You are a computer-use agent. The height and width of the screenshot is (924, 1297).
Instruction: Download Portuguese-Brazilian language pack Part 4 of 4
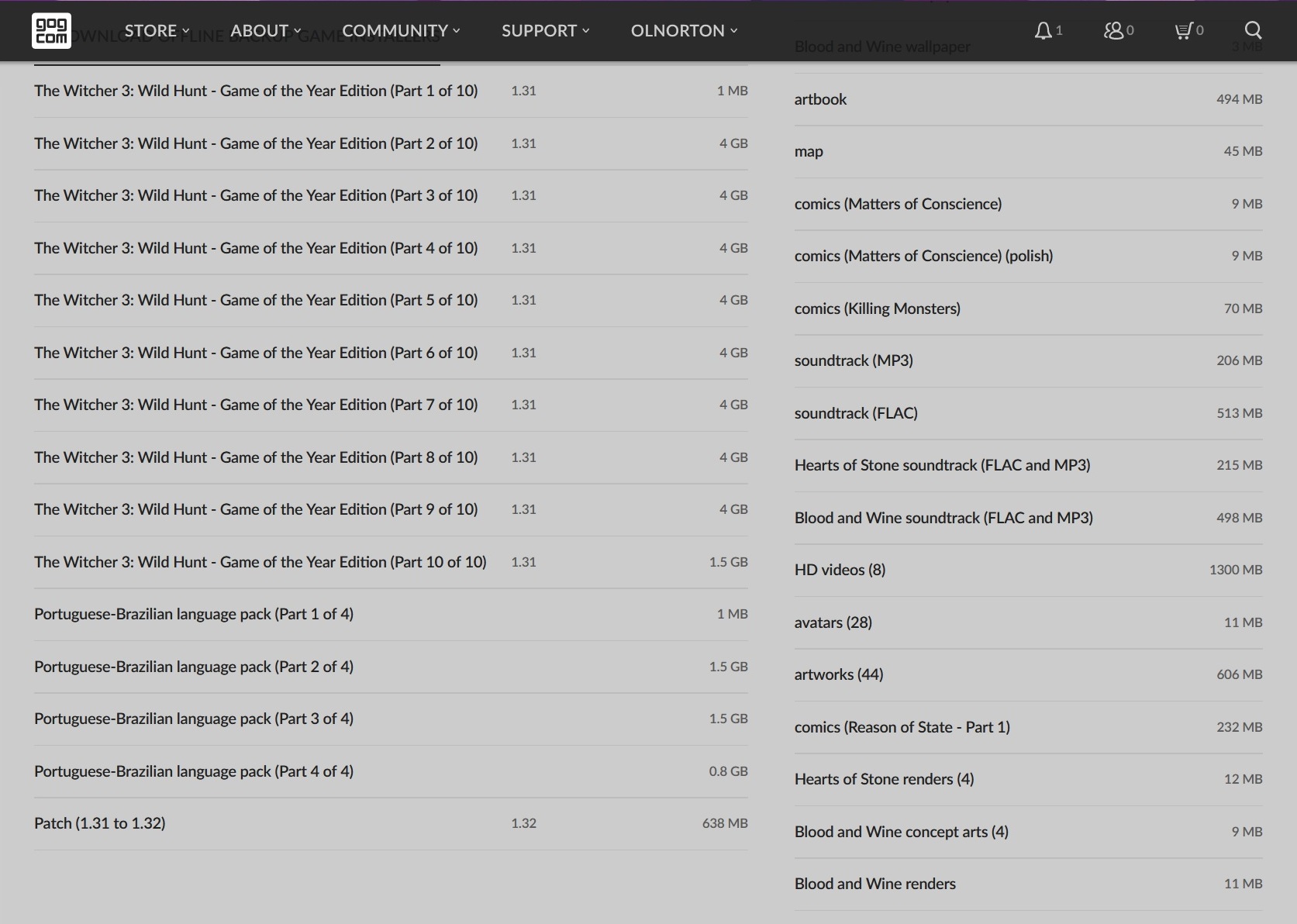point(391,771)
